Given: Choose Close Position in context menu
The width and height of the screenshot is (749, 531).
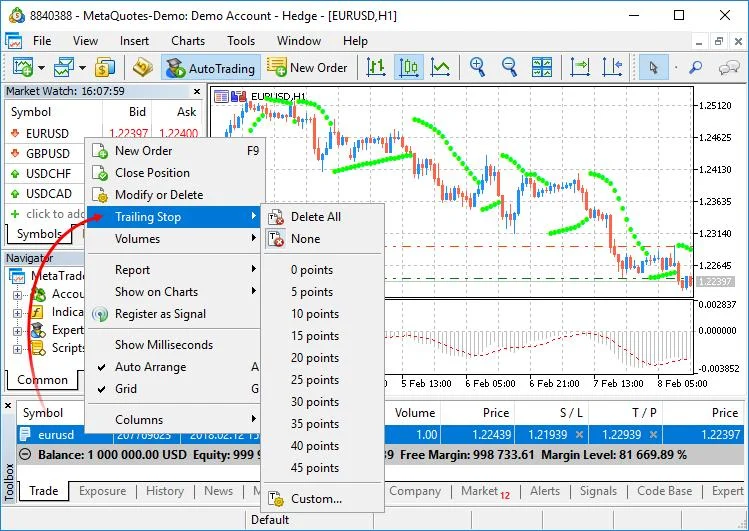Looking at the screenshot, I should [174, 173].
